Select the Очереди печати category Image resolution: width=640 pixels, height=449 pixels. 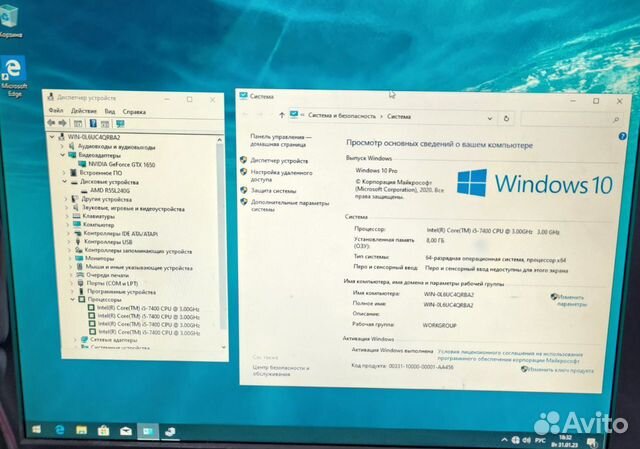point(107,276)
